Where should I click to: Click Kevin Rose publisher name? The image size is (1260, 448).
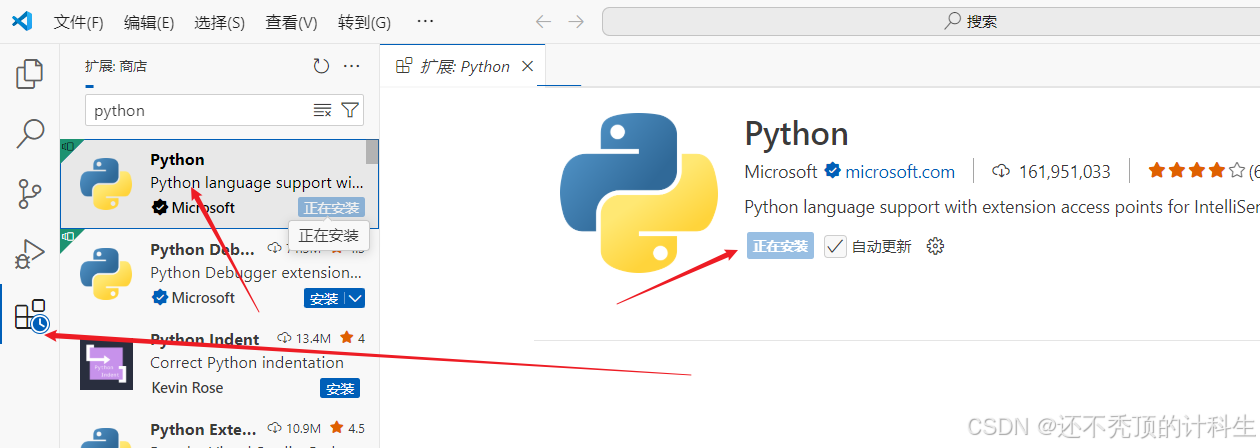tap(187, 388)
